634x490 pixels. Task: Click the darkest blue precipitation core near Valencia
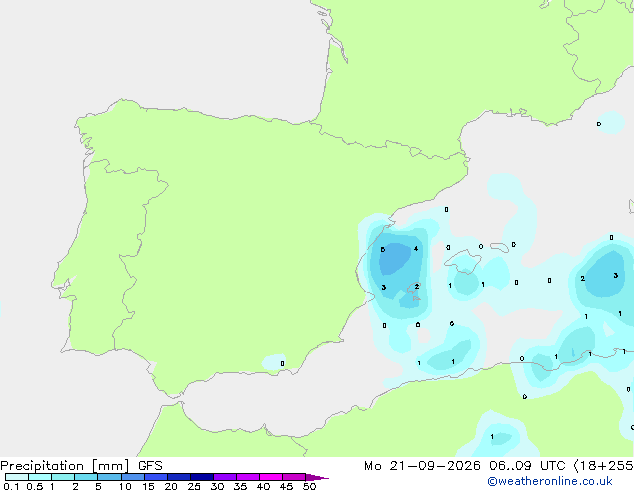395,259
